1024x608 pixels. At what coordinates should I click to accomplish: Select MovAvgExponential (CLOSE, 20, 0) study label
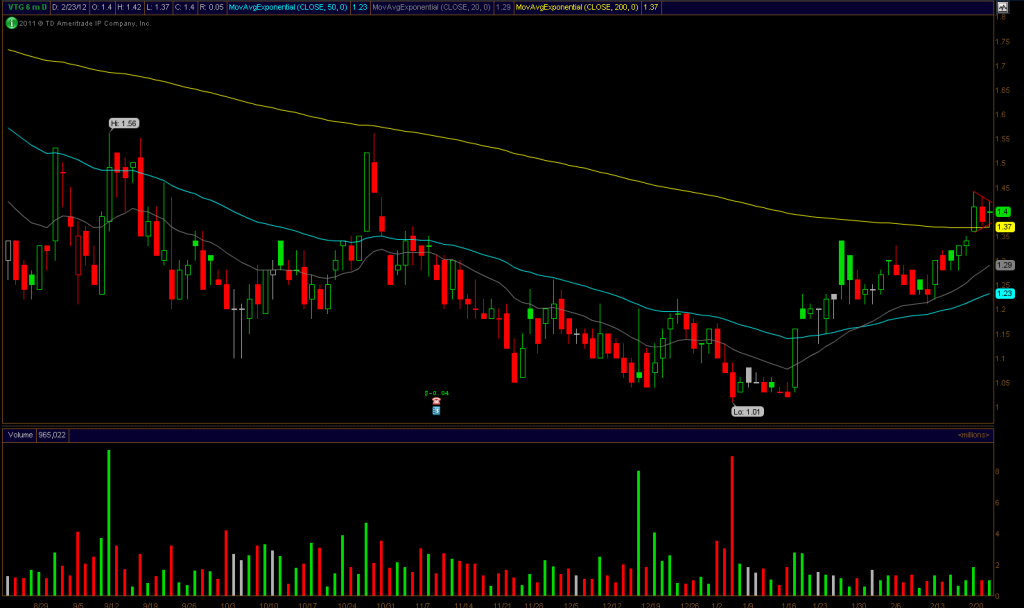432,8
